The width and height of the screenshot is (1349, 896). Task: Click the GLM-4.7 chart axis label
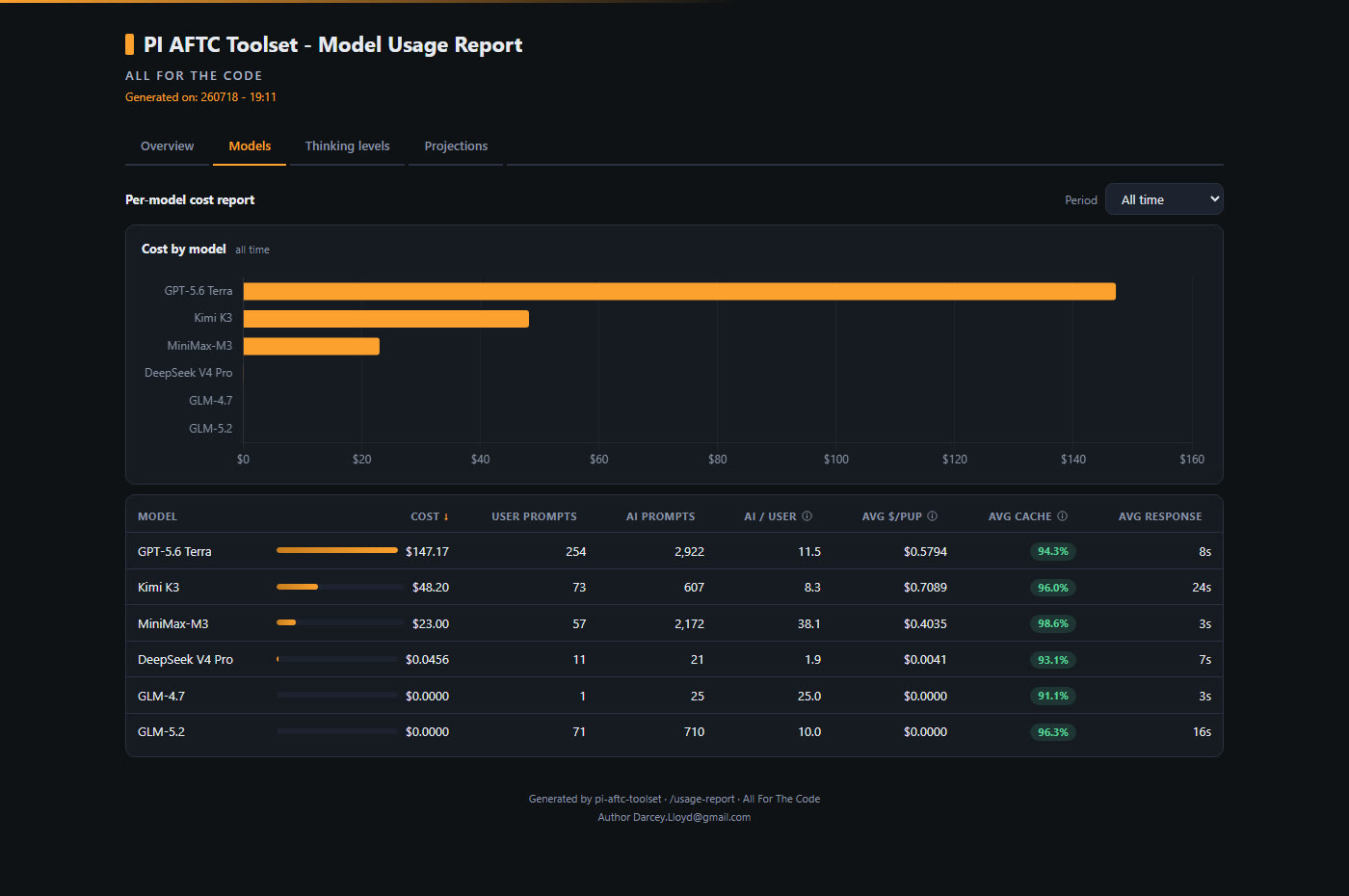click(210, 401)
